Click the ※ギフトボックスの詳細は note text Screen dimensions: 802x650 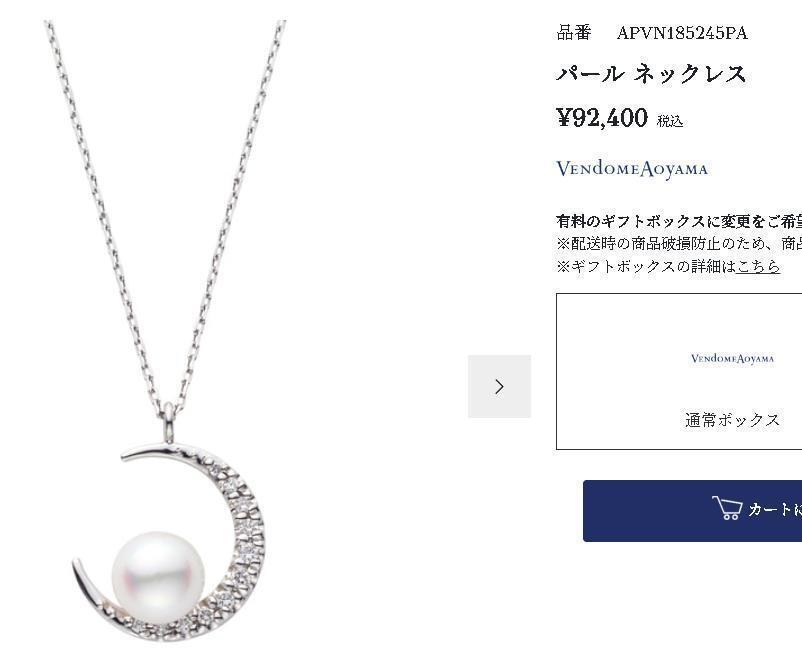[646, 266]
